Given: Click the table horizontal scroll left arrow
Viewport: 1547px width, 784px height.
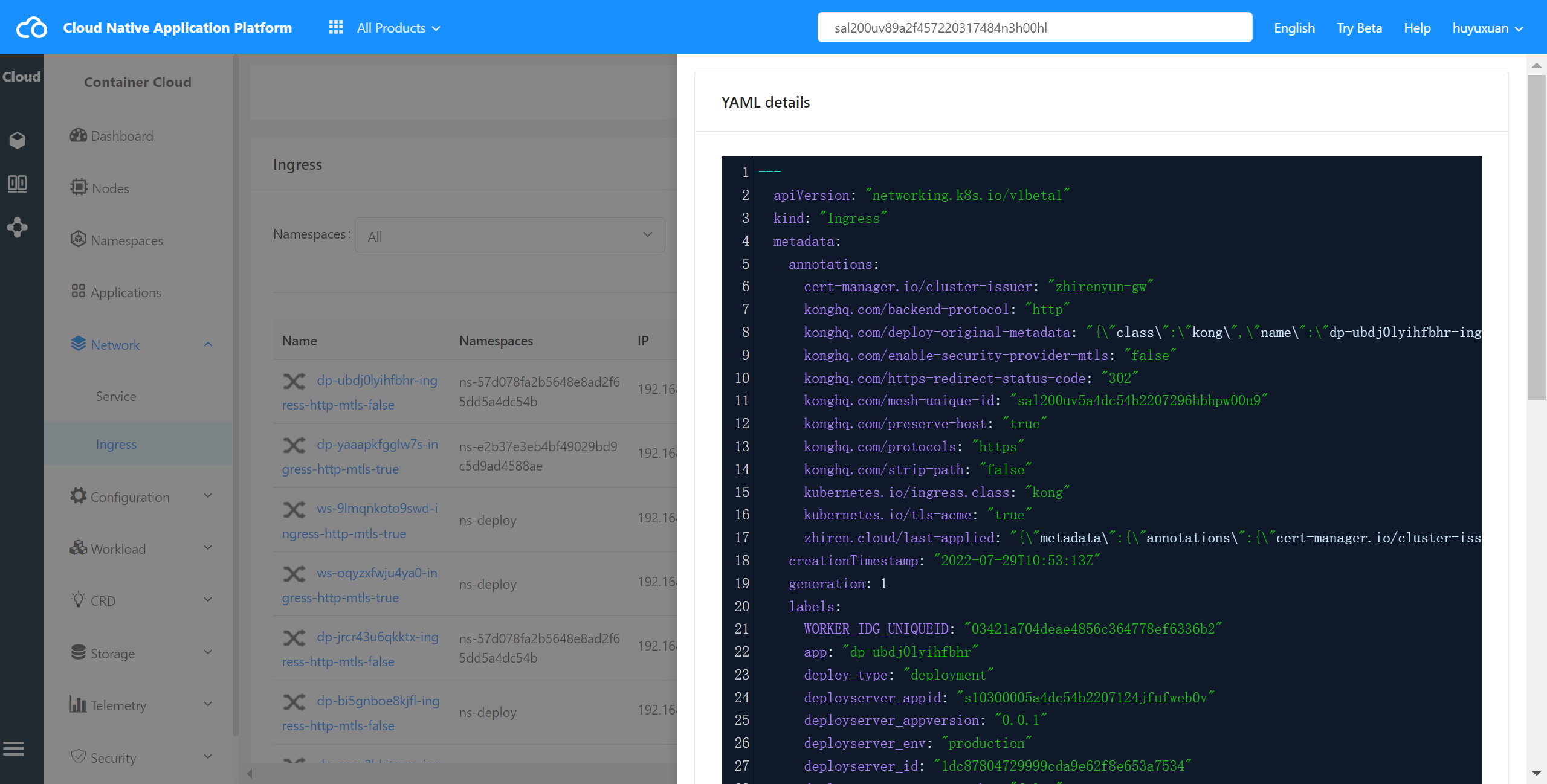Looking at the screenshot, I should click(250, 774).
